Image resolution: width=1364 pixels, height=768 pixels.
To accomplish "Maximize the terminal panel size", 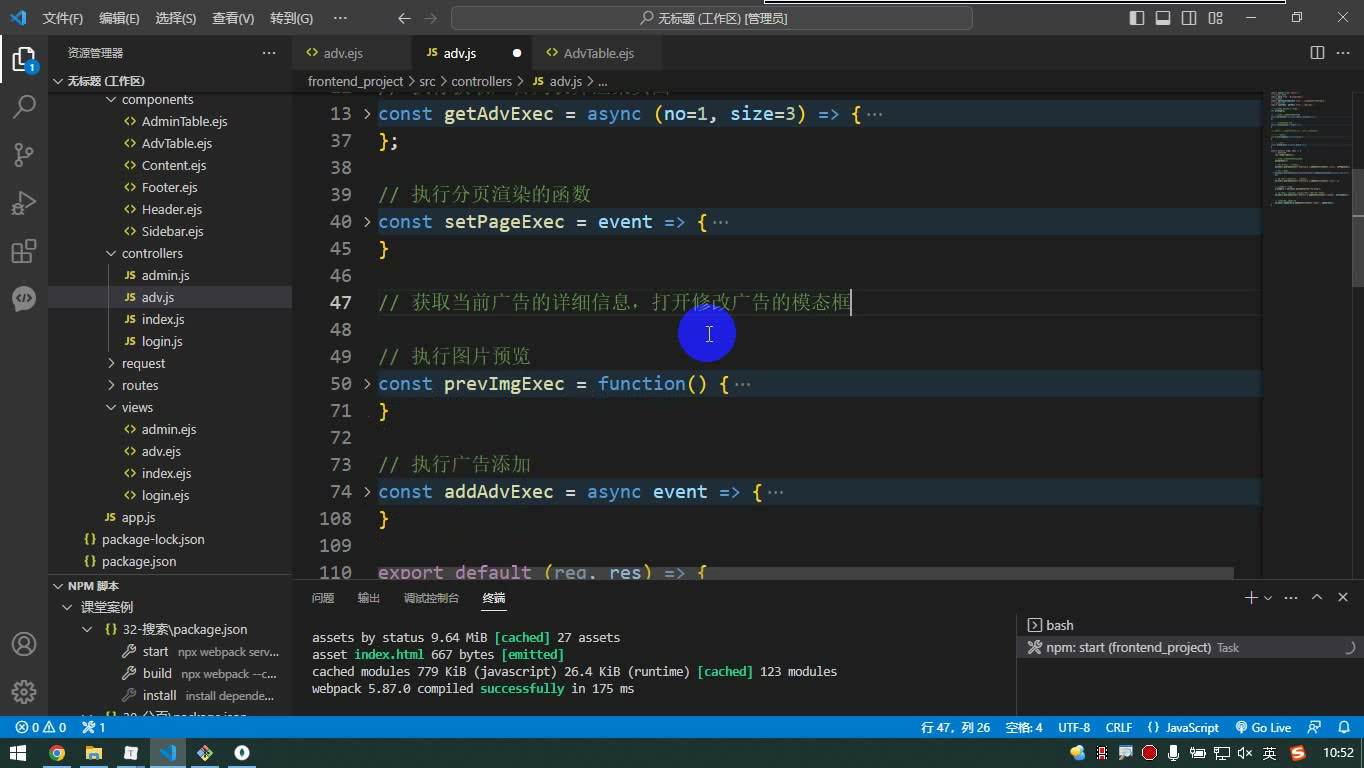I will (x=1317, y=597).
